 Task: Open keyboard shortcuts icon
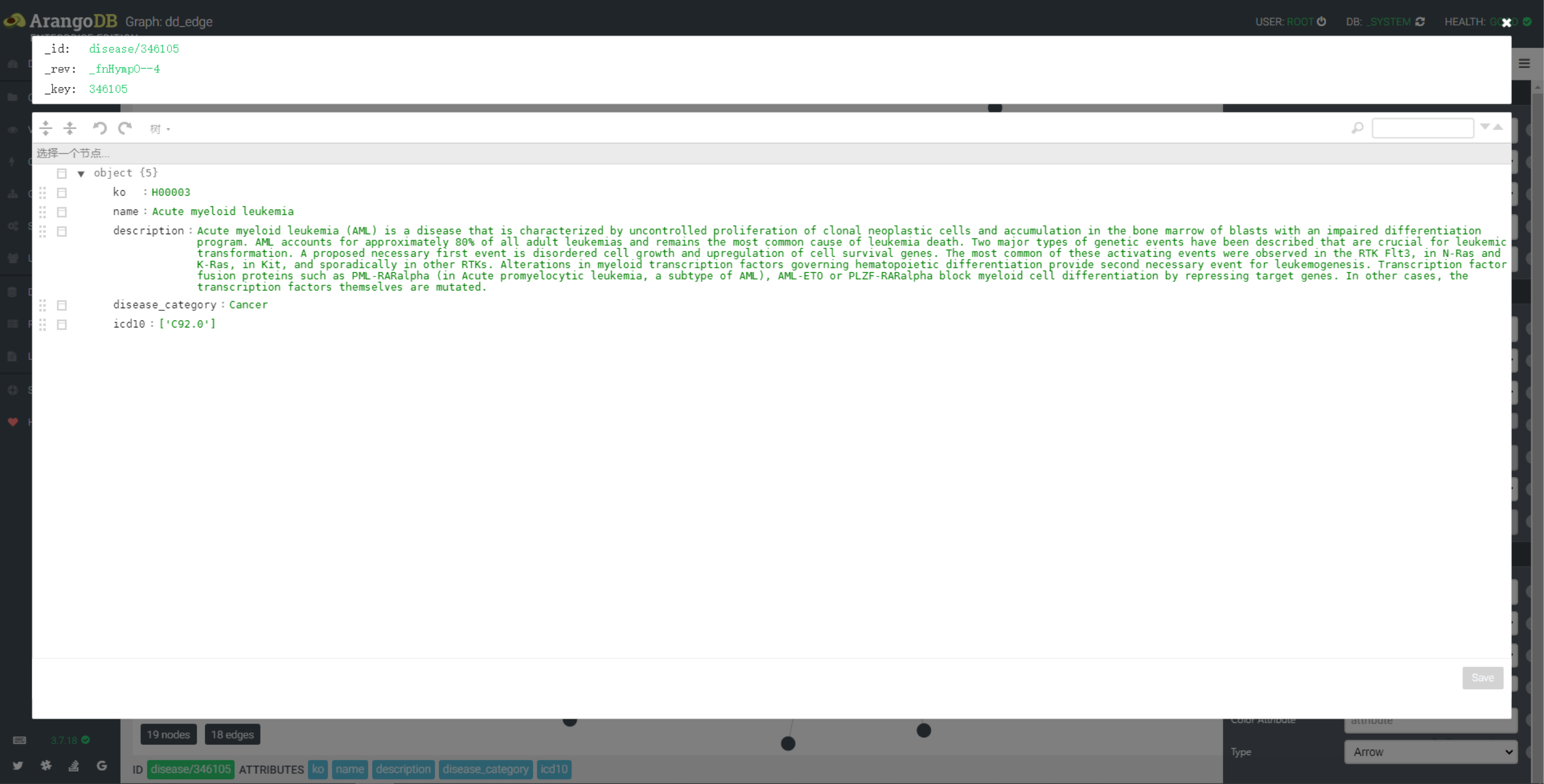(x=19, y=740)
